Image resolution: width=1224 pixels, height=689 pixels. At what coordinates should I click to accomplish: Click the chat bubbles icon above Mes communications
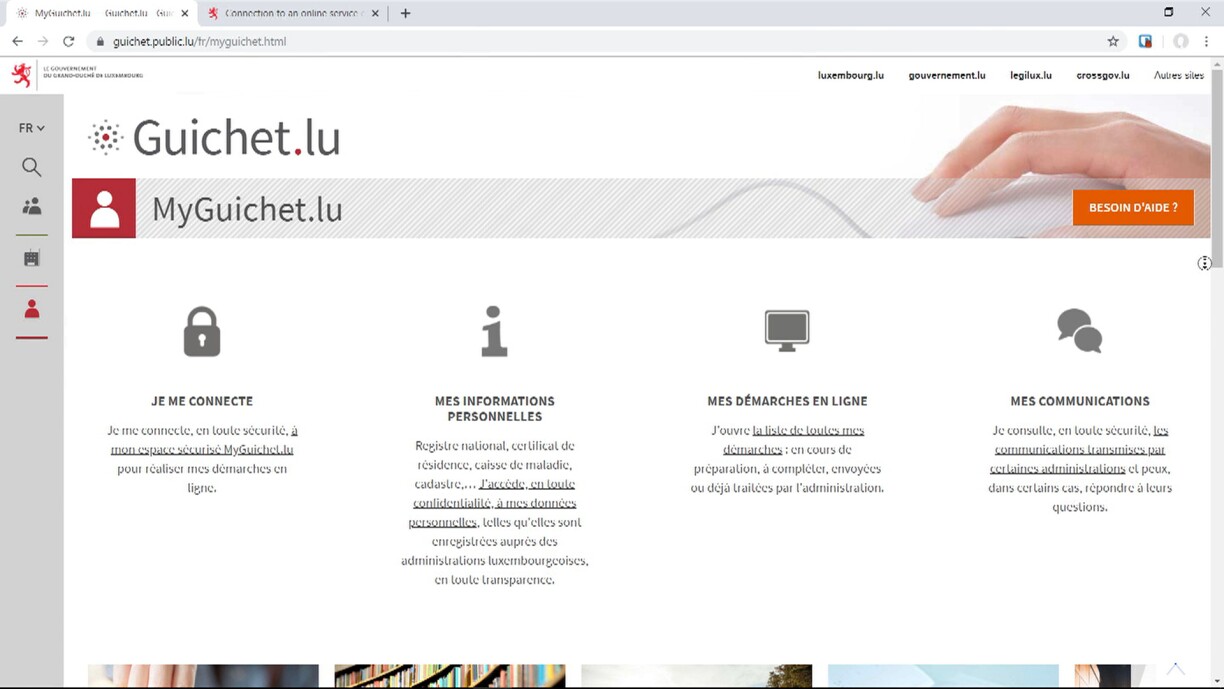point(1079,330)
